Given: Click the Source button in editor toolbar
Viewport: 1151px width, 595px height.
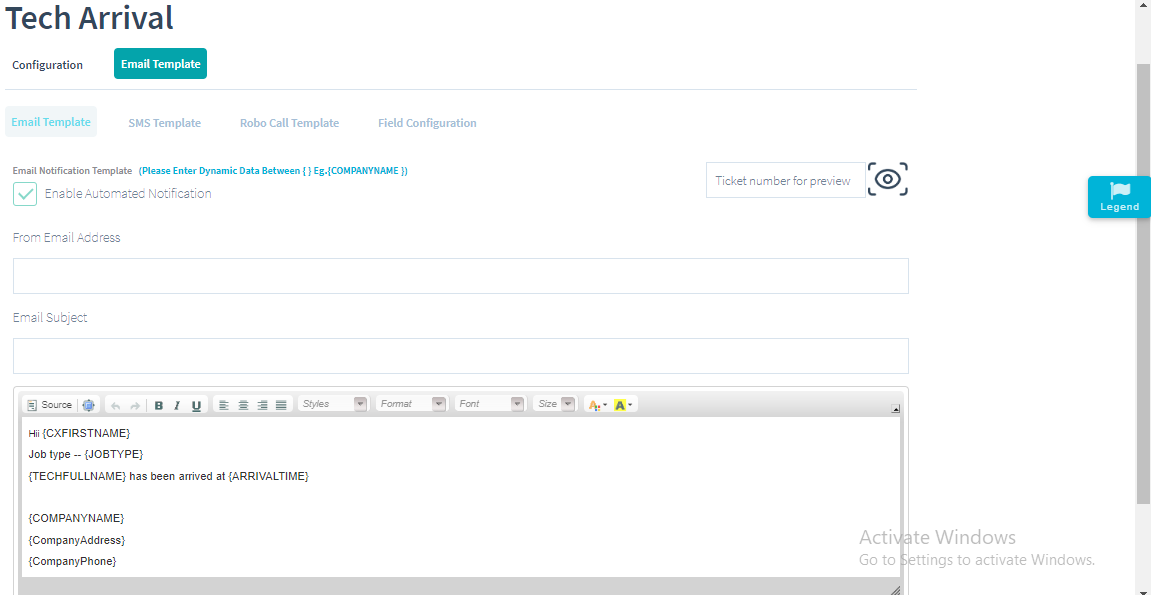Looking at the screenshot, I should coord(50,405).
